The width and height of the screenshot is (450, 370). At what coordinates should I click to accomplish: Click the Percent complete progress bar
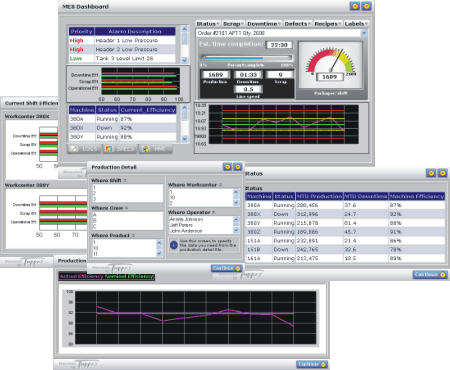pyautogui.click(x=246, y=58)
